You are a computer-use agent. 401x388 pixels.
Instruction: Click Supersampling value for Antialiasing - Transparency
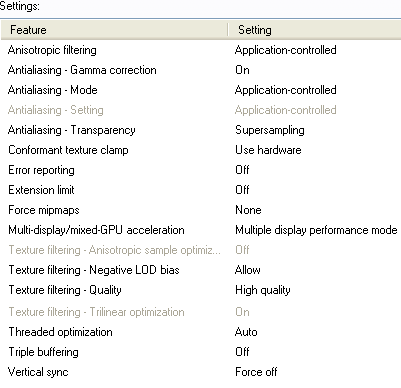pyautogui.click(x=270, y=130)
